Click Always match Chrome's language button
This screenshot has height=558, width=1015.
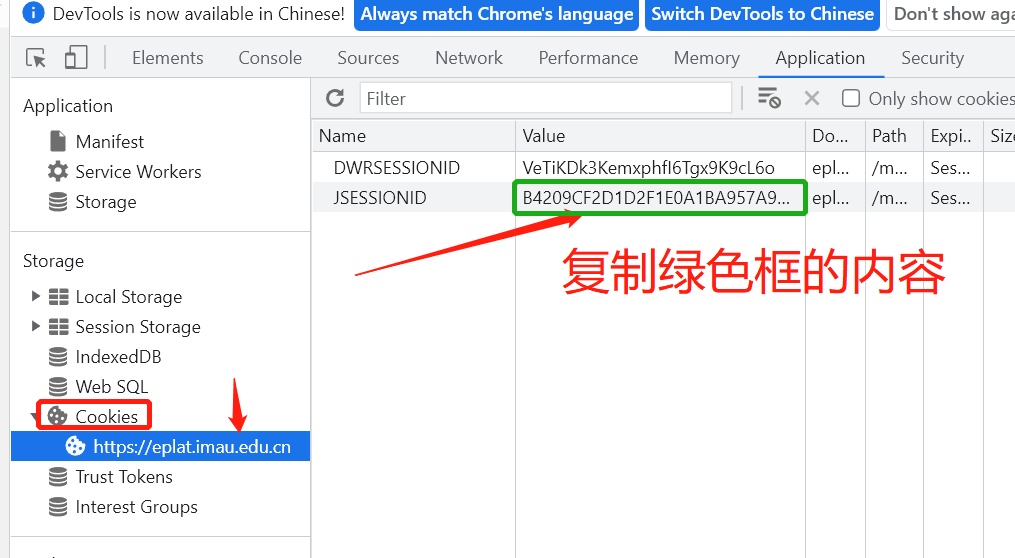point(496,14)
